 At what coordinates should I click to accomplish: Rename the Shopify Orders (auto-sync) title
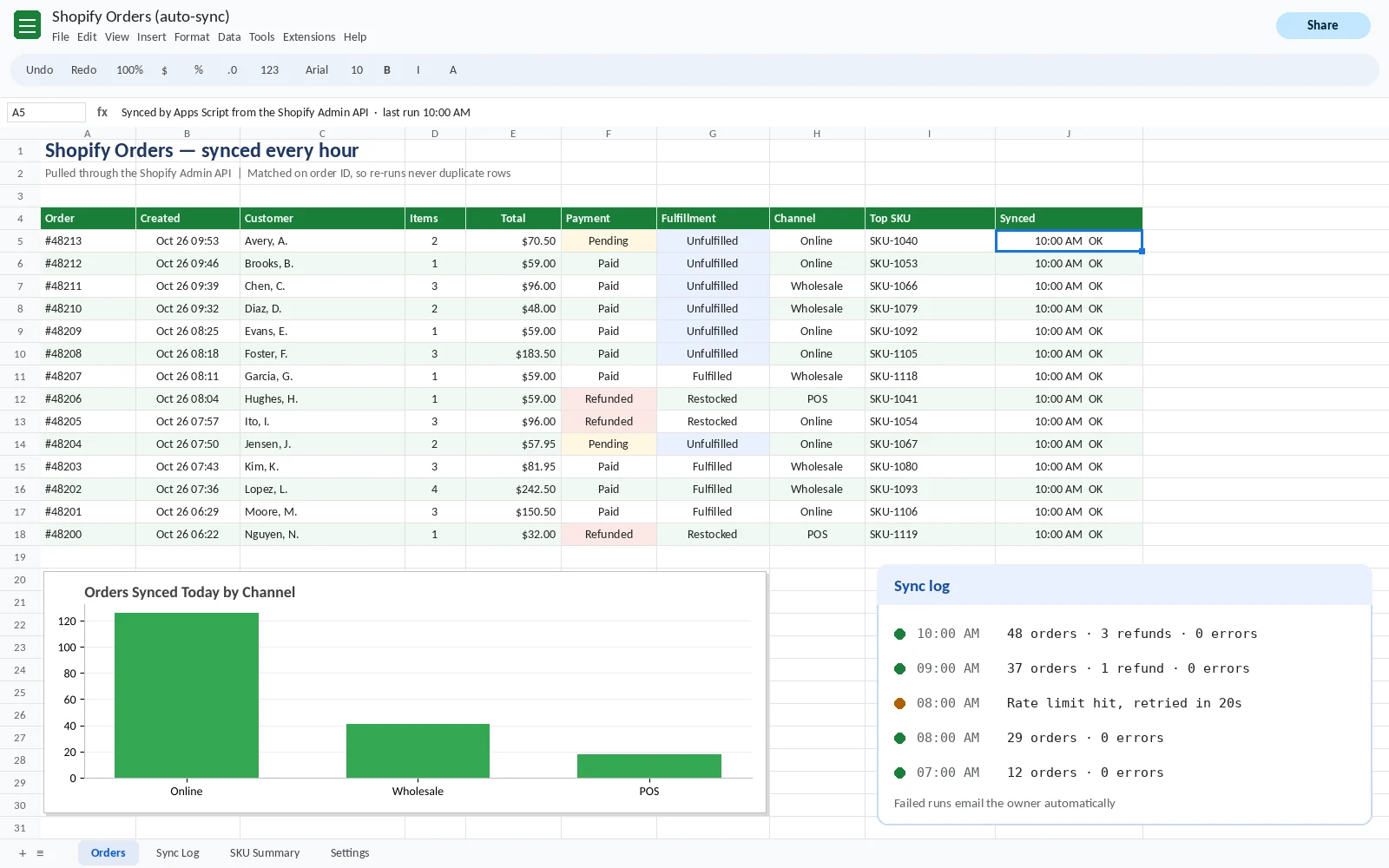pos(141,16)
